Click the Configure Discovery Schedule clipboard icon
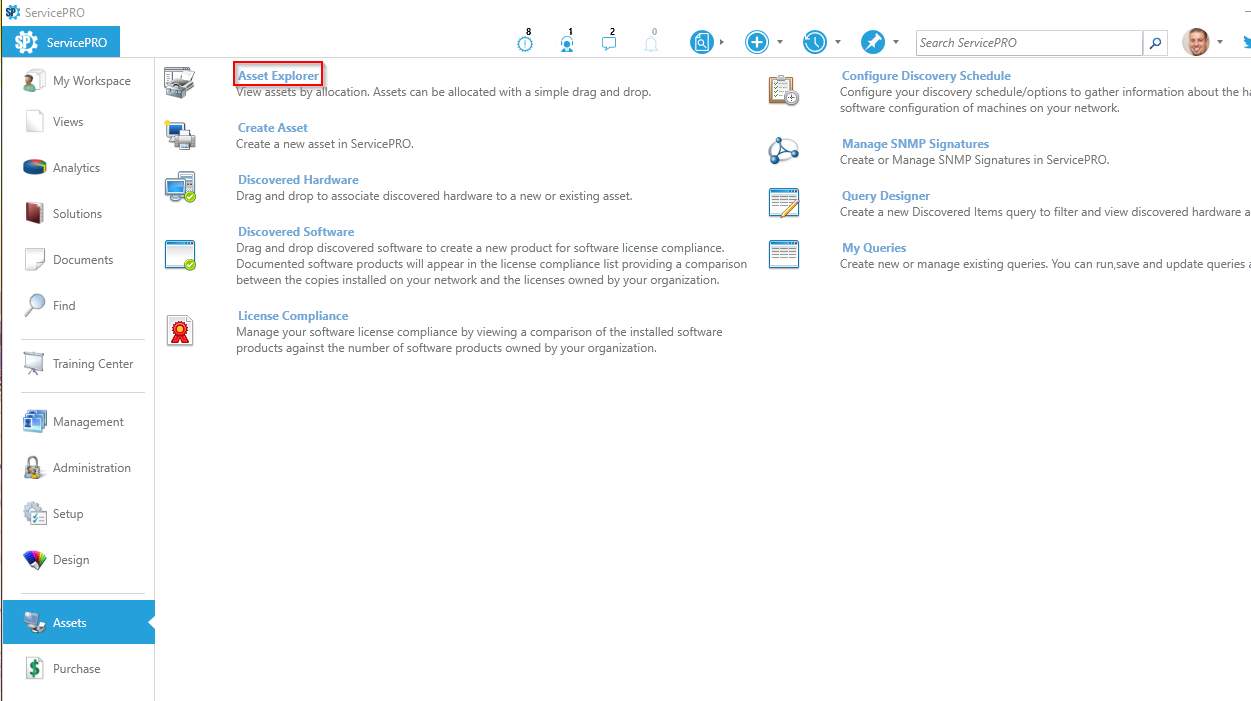This screenshot has width=1251, height=701. coord(784,91)
